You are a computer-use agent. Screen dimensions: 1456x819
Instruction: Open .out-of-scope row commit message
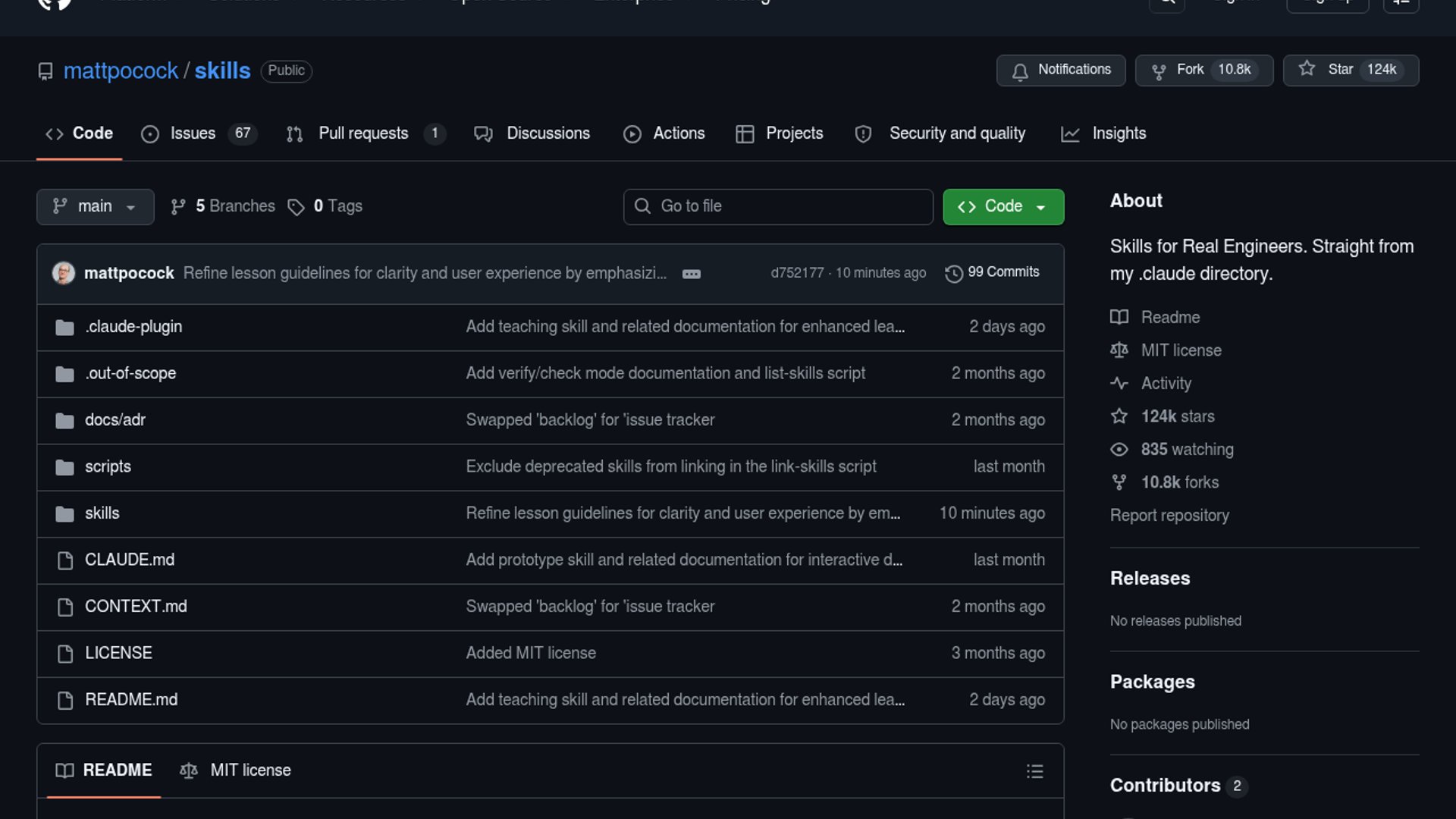(666, 374)
